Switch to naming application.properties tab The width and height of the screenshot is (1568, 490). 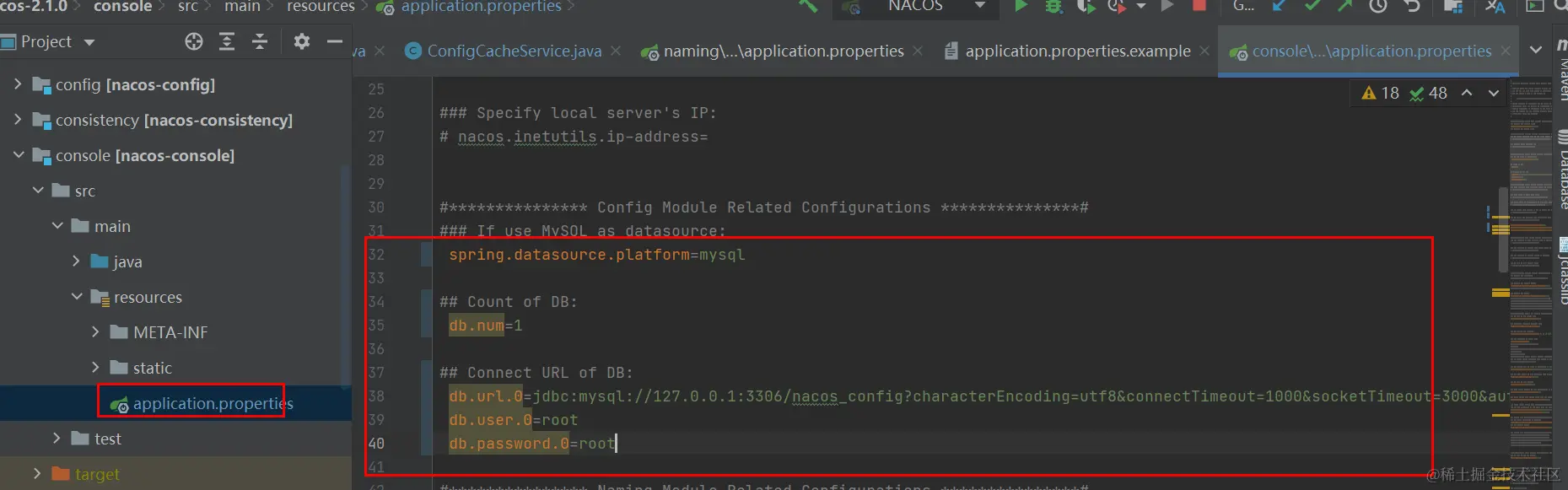783,51
